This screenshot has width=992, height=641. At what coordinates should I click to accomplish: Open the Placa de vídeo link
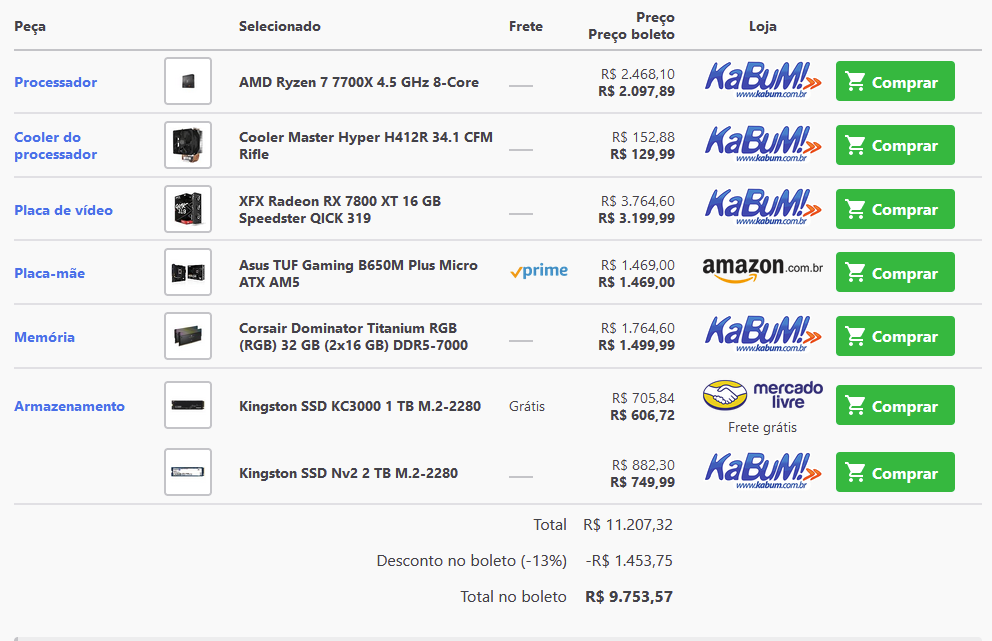[x=63, y=210]
